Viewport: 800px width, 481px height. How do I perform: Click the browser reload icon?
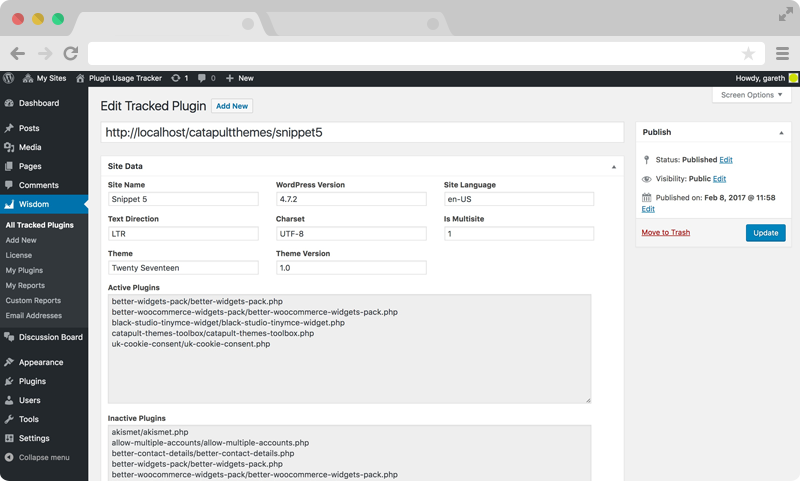(x=71, y=53)
